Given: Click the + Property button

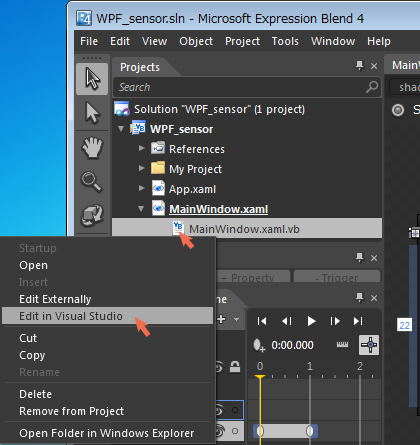Looking at the screenshot, I should 253,277.
